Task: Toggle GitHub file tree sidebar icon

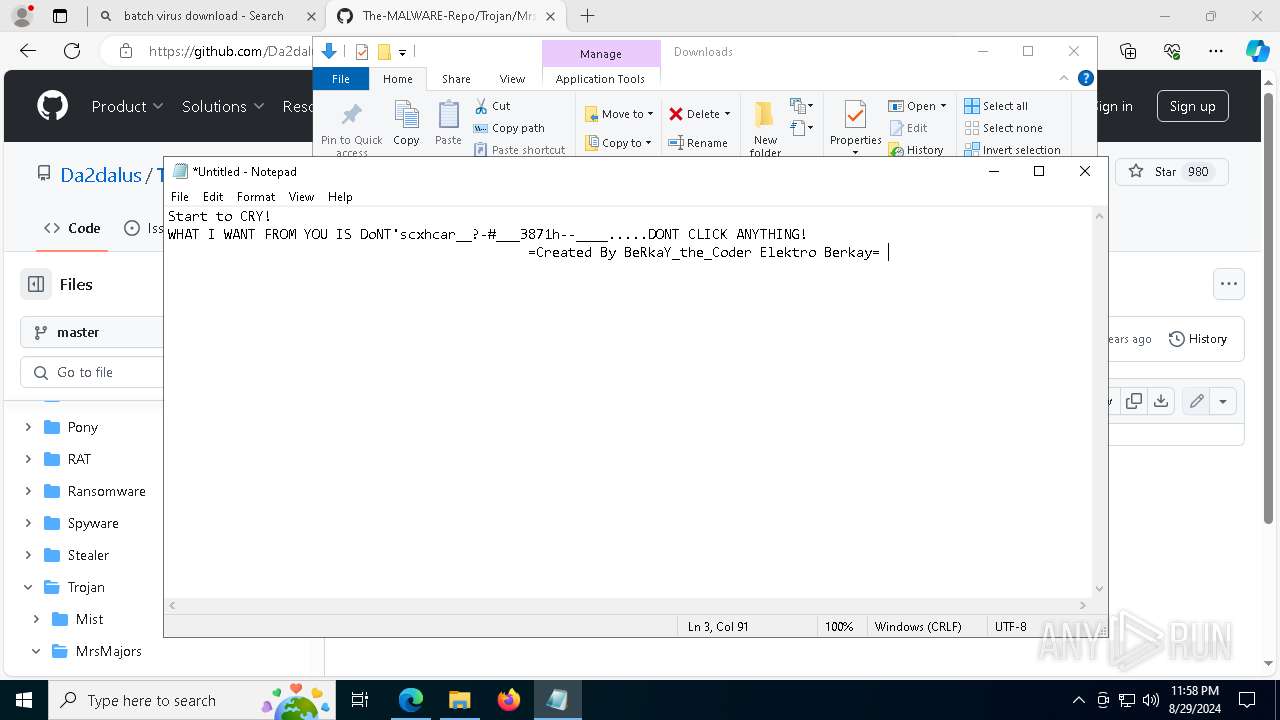Action: [36, 284]
